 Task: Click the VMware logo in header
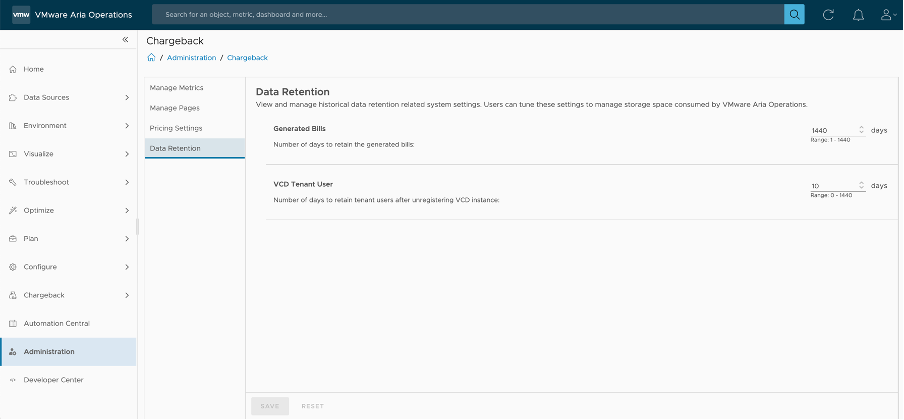[x=19, y=15]
